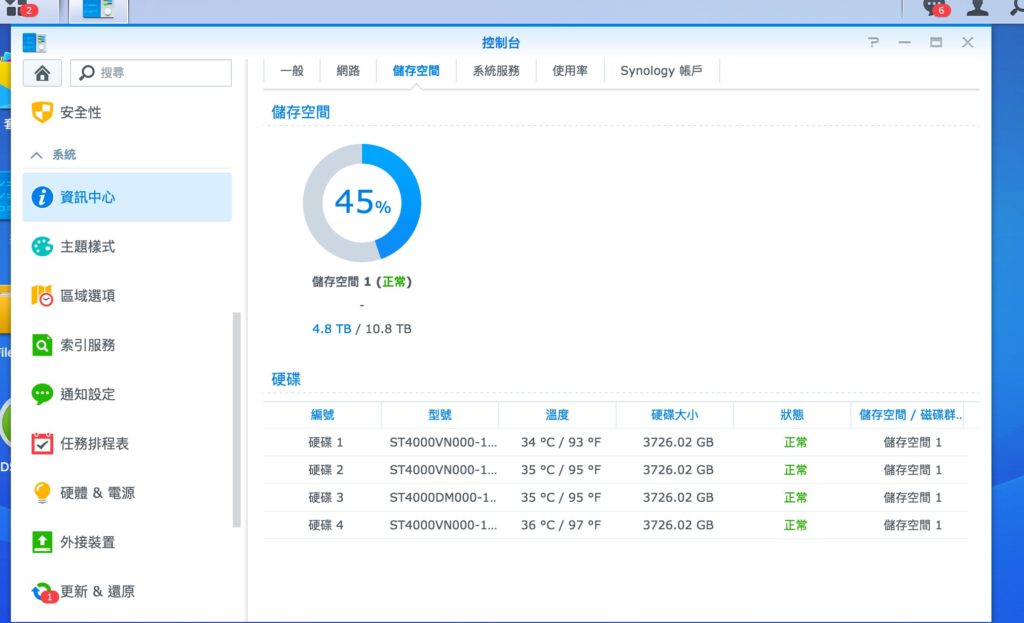Open 任務排程表 task scheduler icon
Image resolution: width=1024 pixels, height=623 pixels.
pos(42,443)
